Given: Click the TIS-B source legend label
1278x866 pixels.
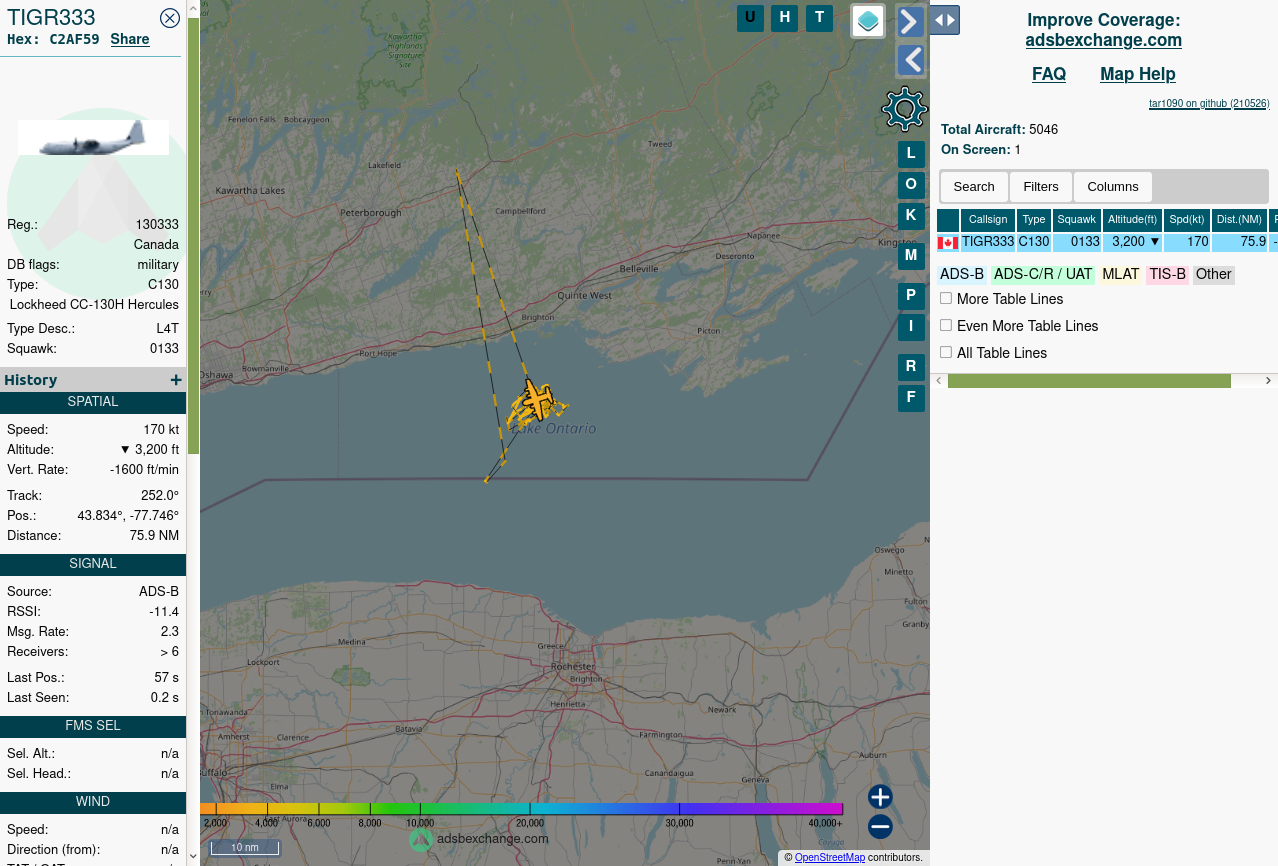Looking at the screenshot, I should 1167,274.
